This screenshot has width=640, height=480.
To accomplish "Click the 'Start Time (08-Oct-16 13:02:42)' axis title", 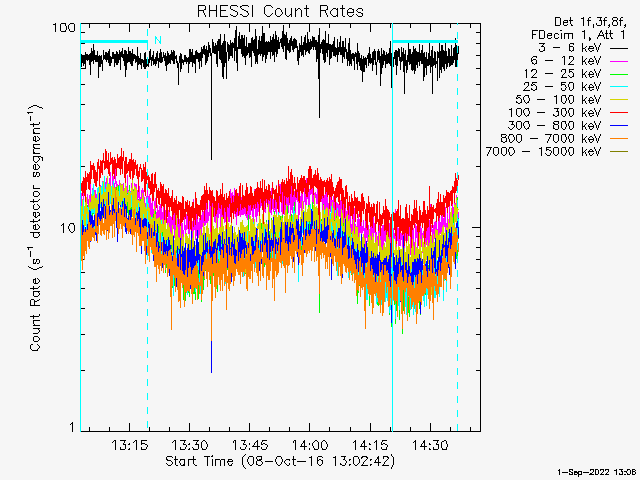I will (280, 461).
